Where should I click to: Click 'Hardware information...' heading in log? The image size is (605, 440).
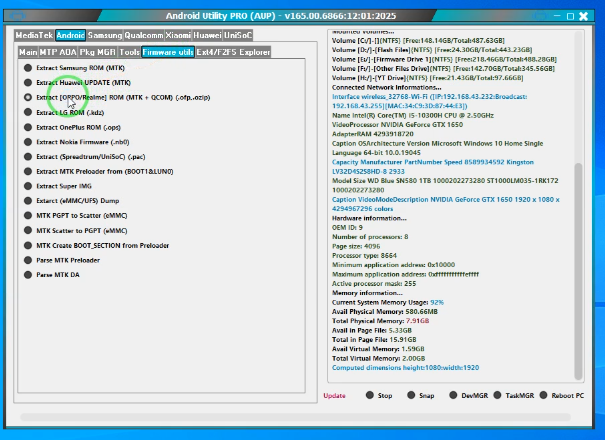pyautogui.click(x=369, y=218)
